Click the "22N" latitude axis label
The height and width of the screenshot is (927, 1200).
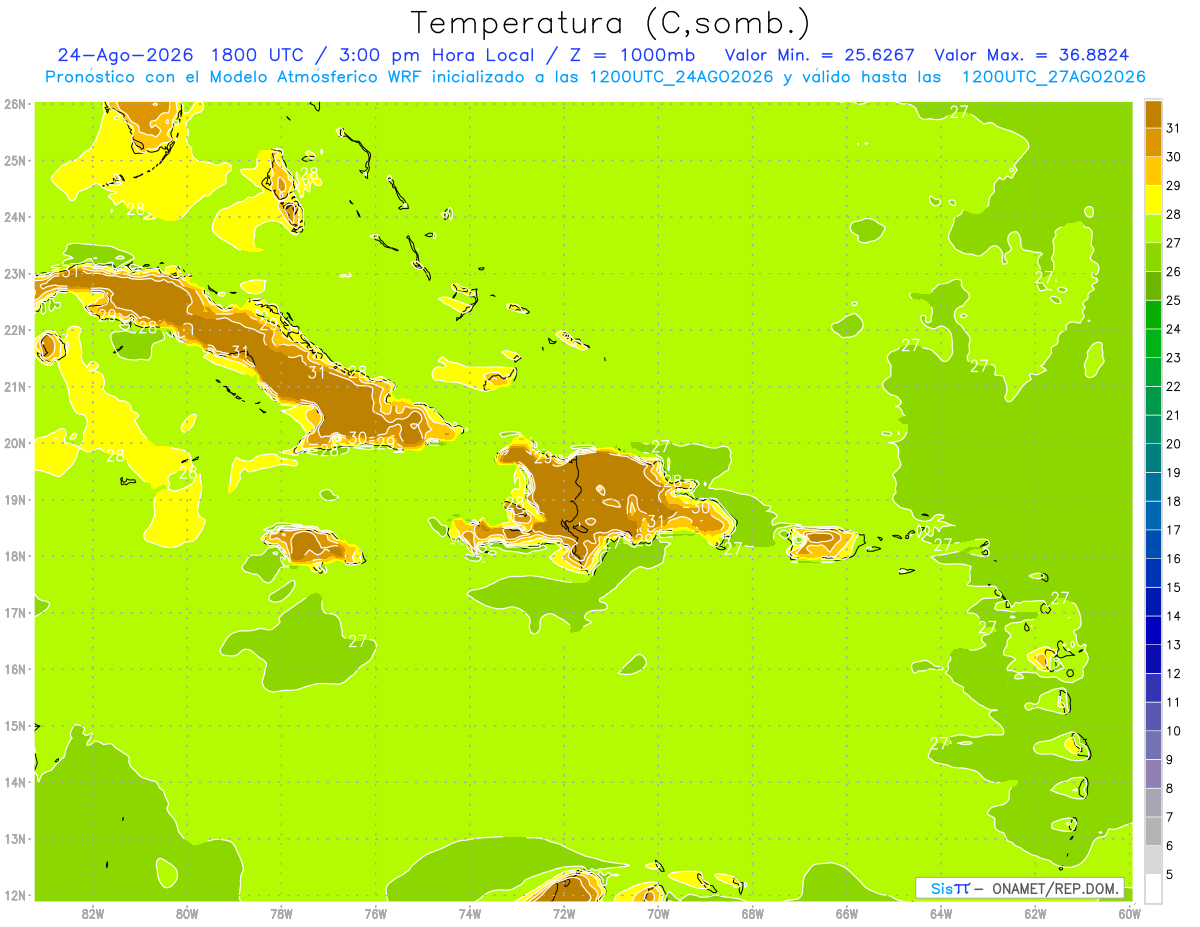point(15,330)
